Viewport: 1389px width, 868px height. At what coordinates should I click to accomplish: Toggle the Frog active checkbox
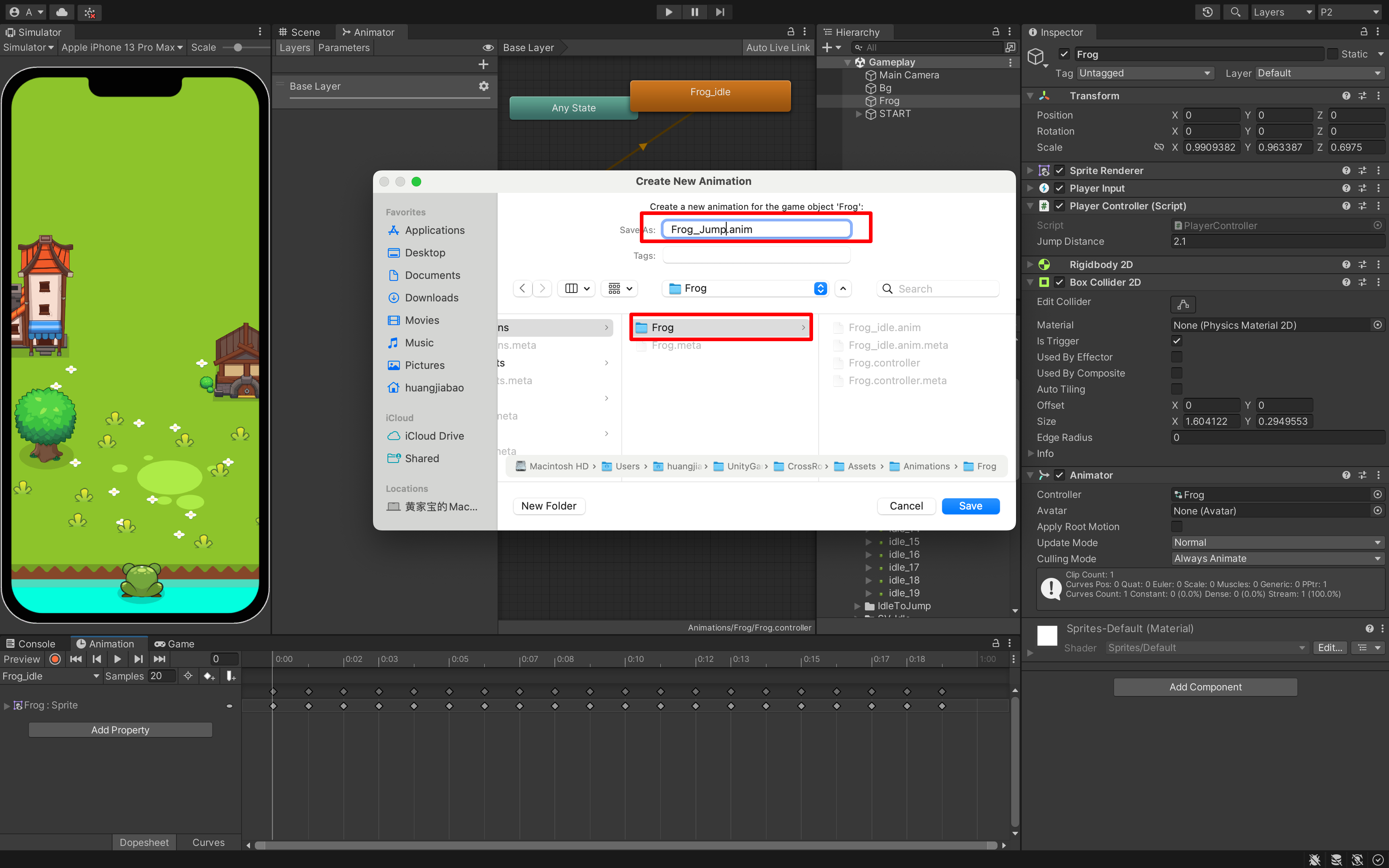(x=1064, y=54)
